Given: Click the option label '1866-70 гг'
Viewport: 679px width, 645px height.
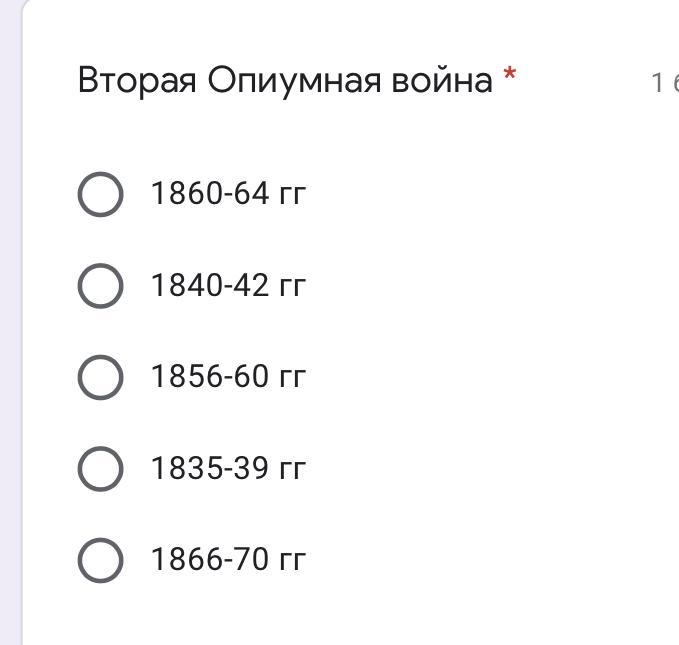Looking at the screenshot, I should tap(228, 560).
